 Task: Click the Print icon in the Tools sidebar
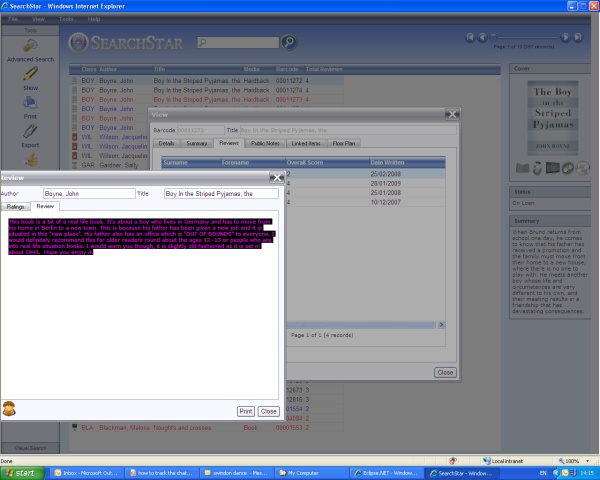[x=30, y=103]
